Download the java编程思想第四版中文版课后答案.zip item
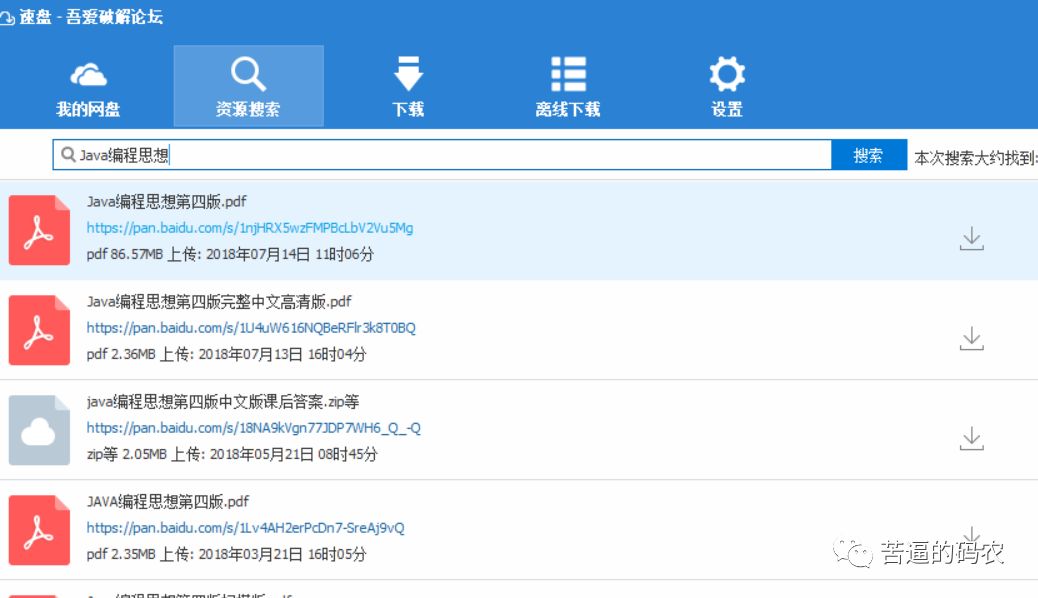Viewport: 1038px width, 598px height. pyautogui.click(x=971, y=438)
